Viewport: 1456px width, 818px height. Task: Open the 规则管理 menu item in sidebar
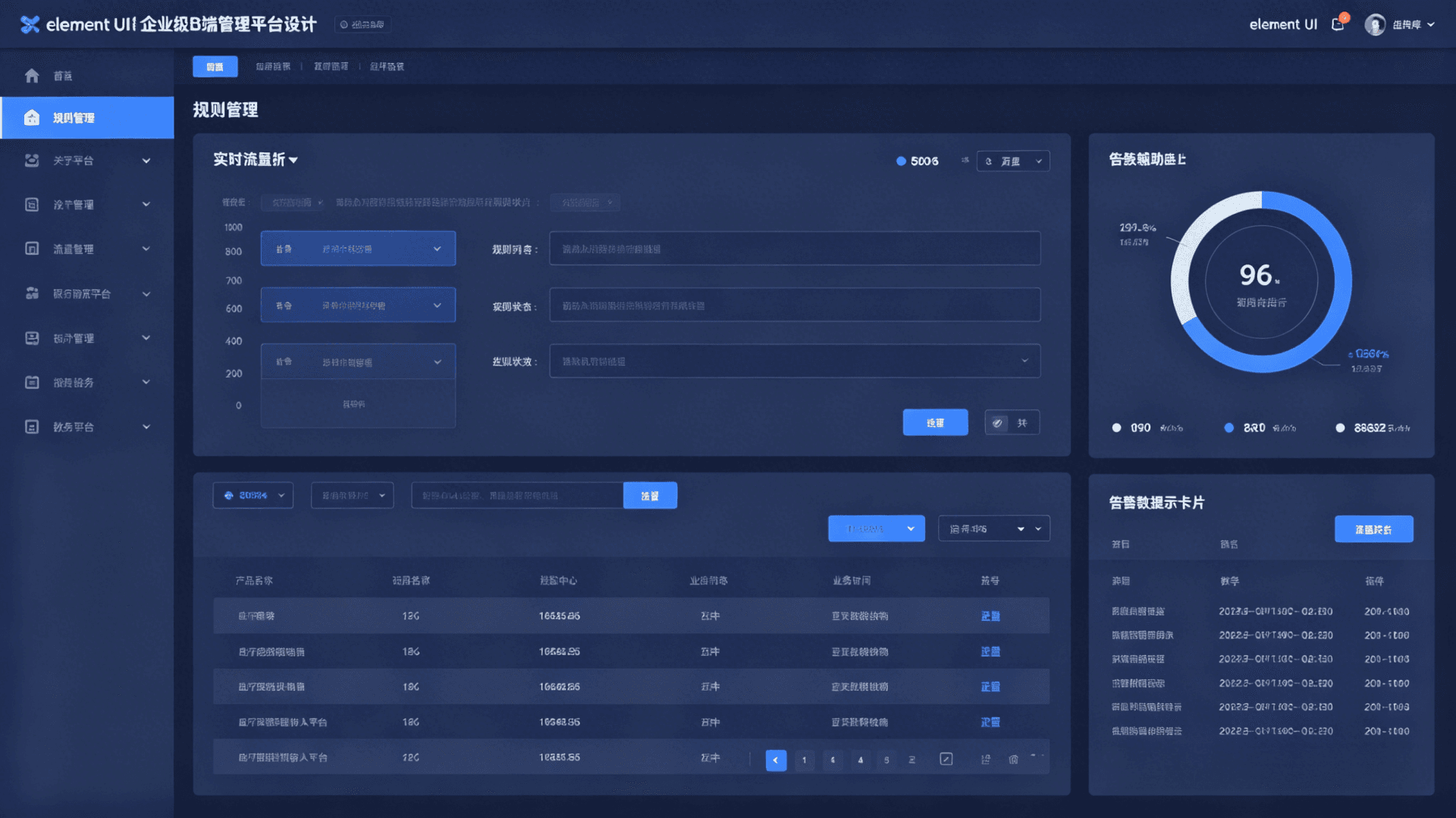[x=74, y=118]
